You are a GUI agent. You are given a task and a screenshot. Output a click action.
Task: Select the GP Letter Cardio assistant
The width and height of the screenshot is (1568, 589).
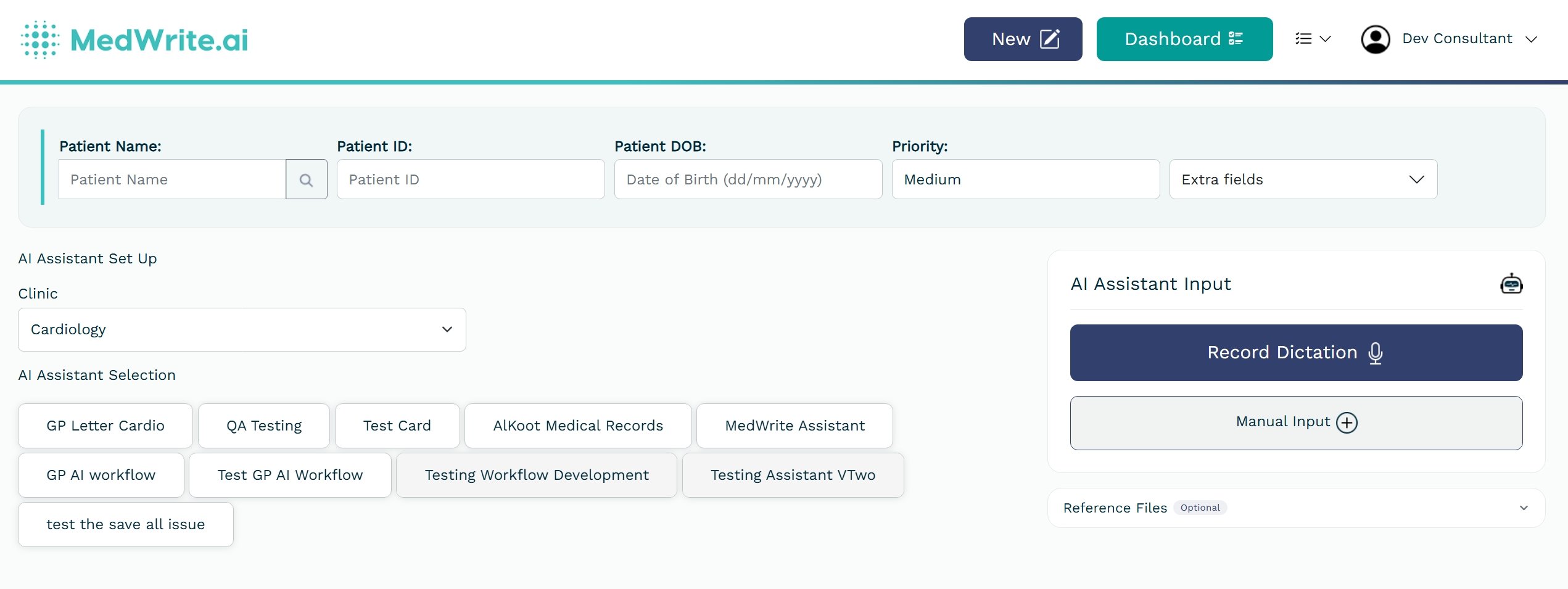pyautogui.click(x=105, y=426)
